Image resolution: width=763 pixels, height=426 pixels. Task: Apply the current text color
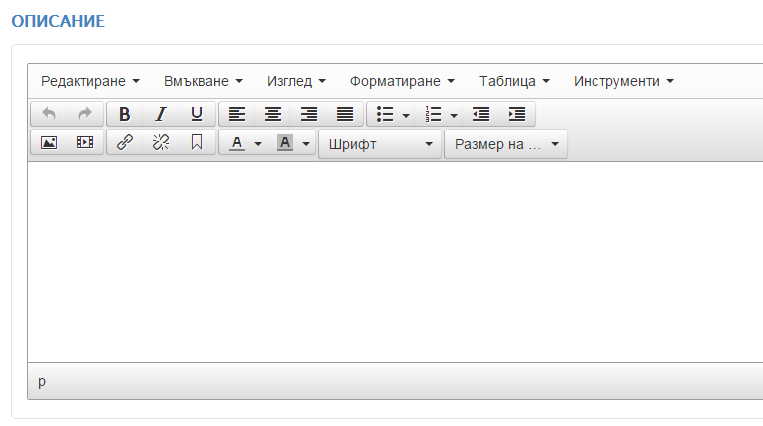coord(237,143)
